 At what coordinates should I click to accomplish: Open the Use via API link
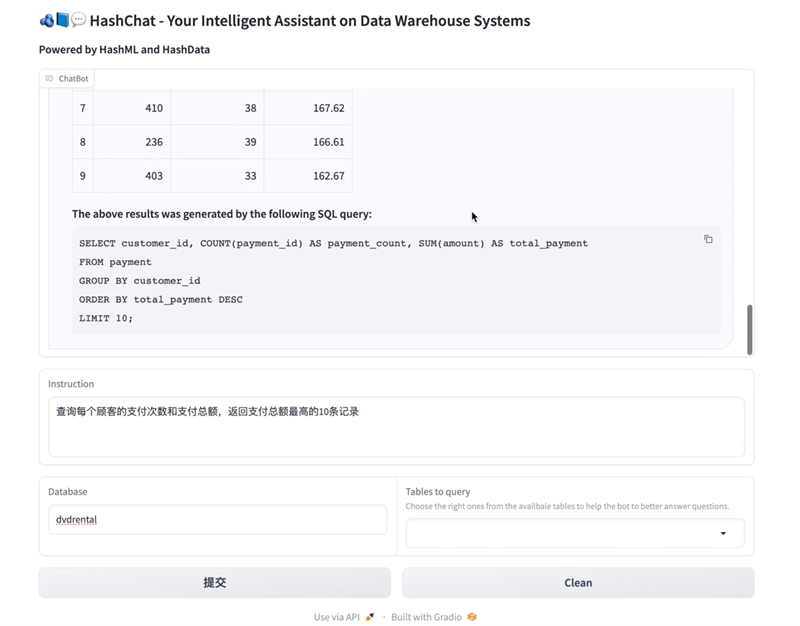pyautogui.click(x=337, y=617)
